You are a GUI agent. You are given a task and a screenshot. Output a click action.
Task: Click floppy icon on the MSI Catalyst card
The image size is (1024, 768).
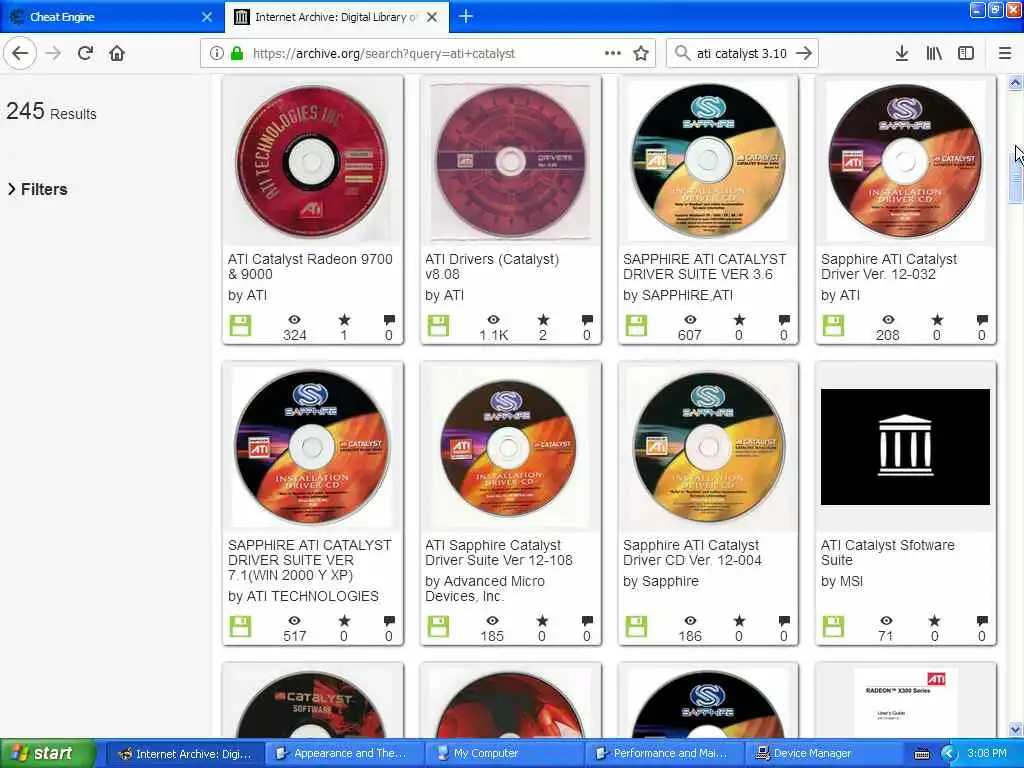pos(833,626)
